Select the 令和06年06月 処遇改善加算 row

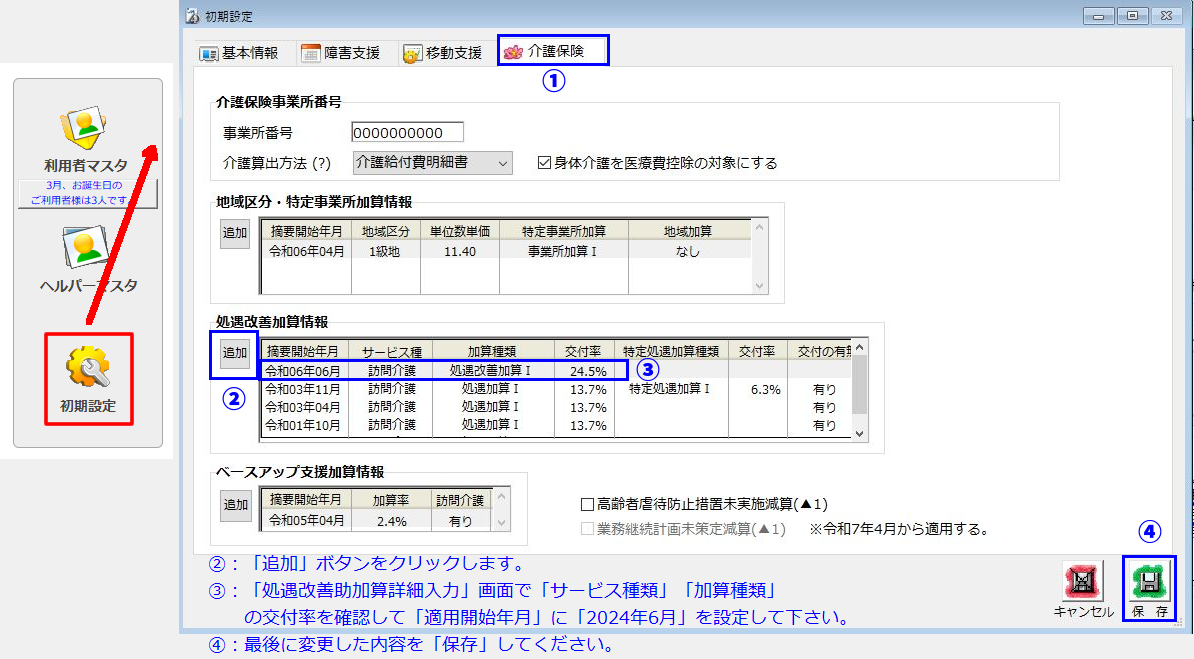440,370
